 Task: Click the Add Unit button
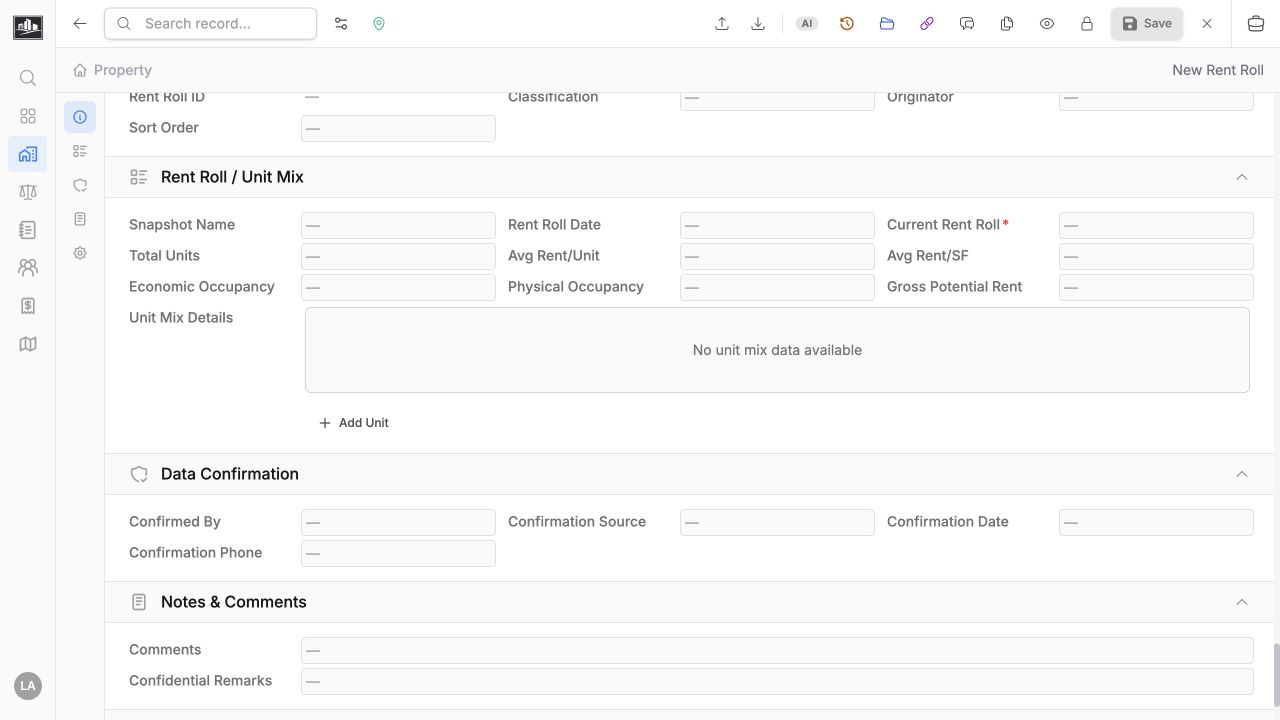[353, 423]
